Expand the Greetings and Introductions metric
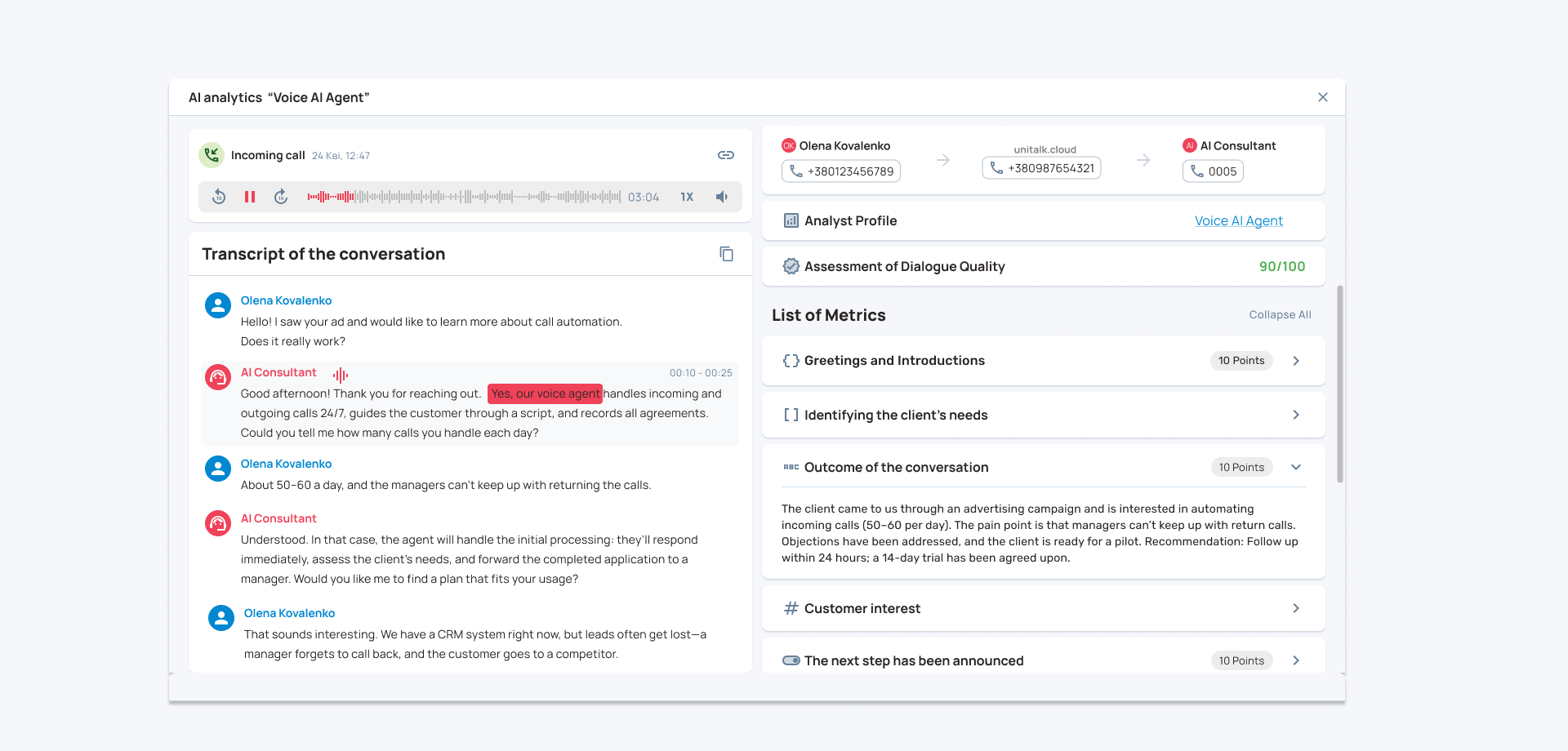 pyautogui.click(x=1296, y=361)
